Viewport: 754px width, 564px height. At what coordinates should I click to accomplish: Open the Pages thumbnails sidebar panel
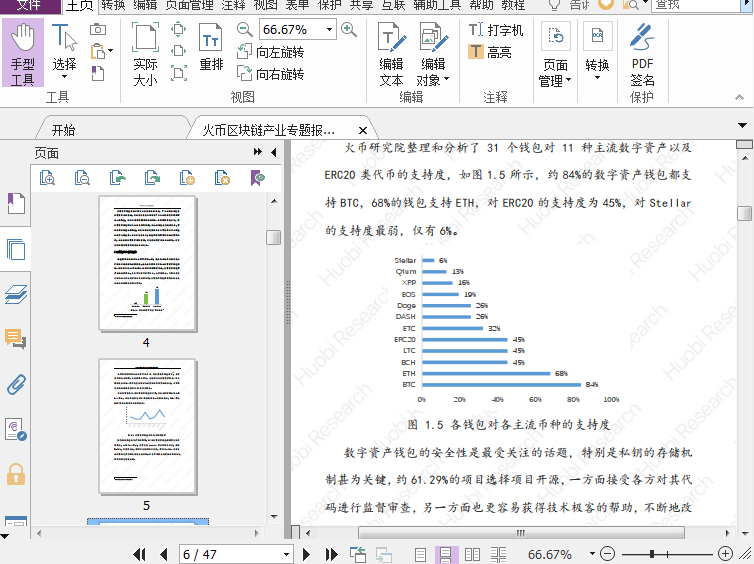tap(15, 249)
